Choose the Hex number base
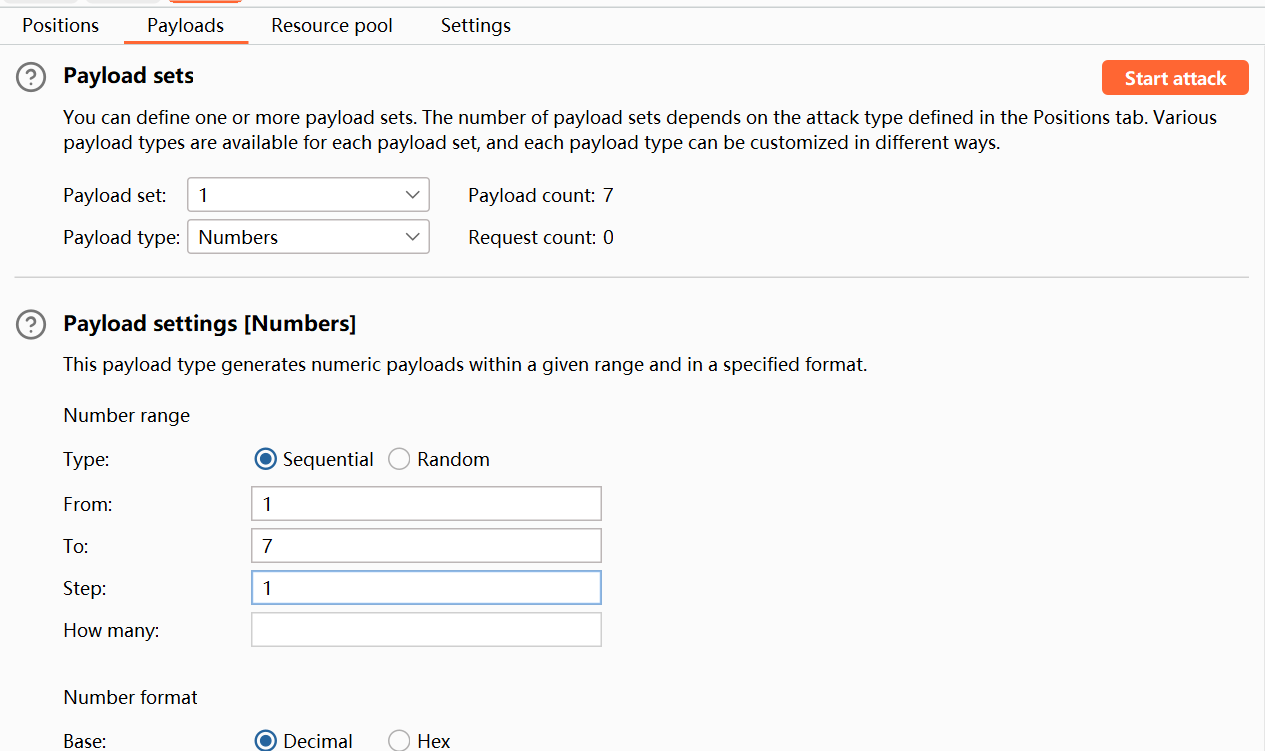 point(399,740)
